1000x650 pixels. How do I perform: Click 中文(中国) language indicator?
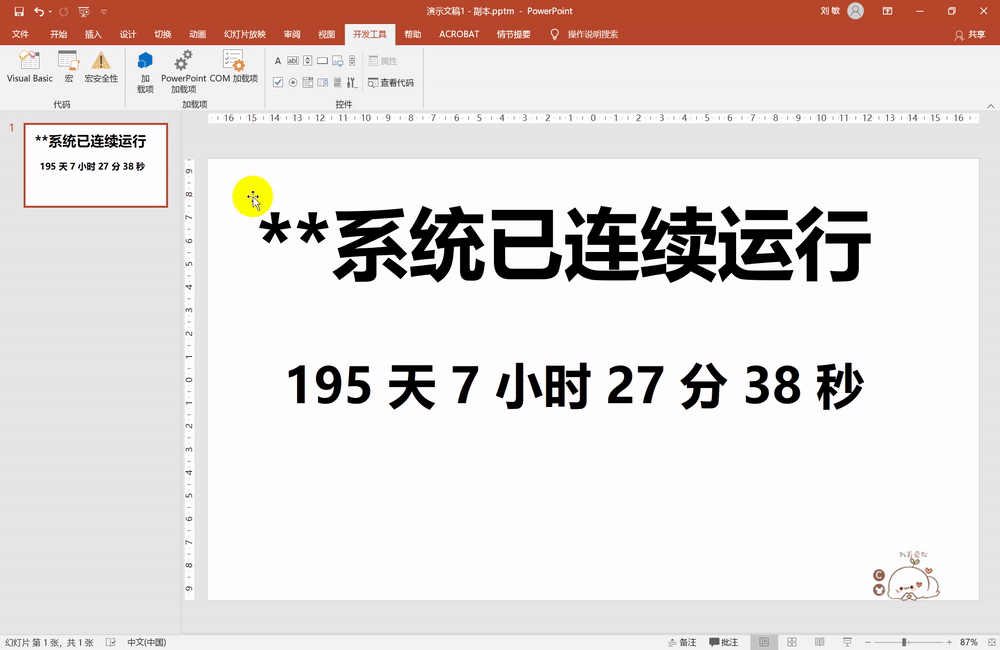click(147, 642)
